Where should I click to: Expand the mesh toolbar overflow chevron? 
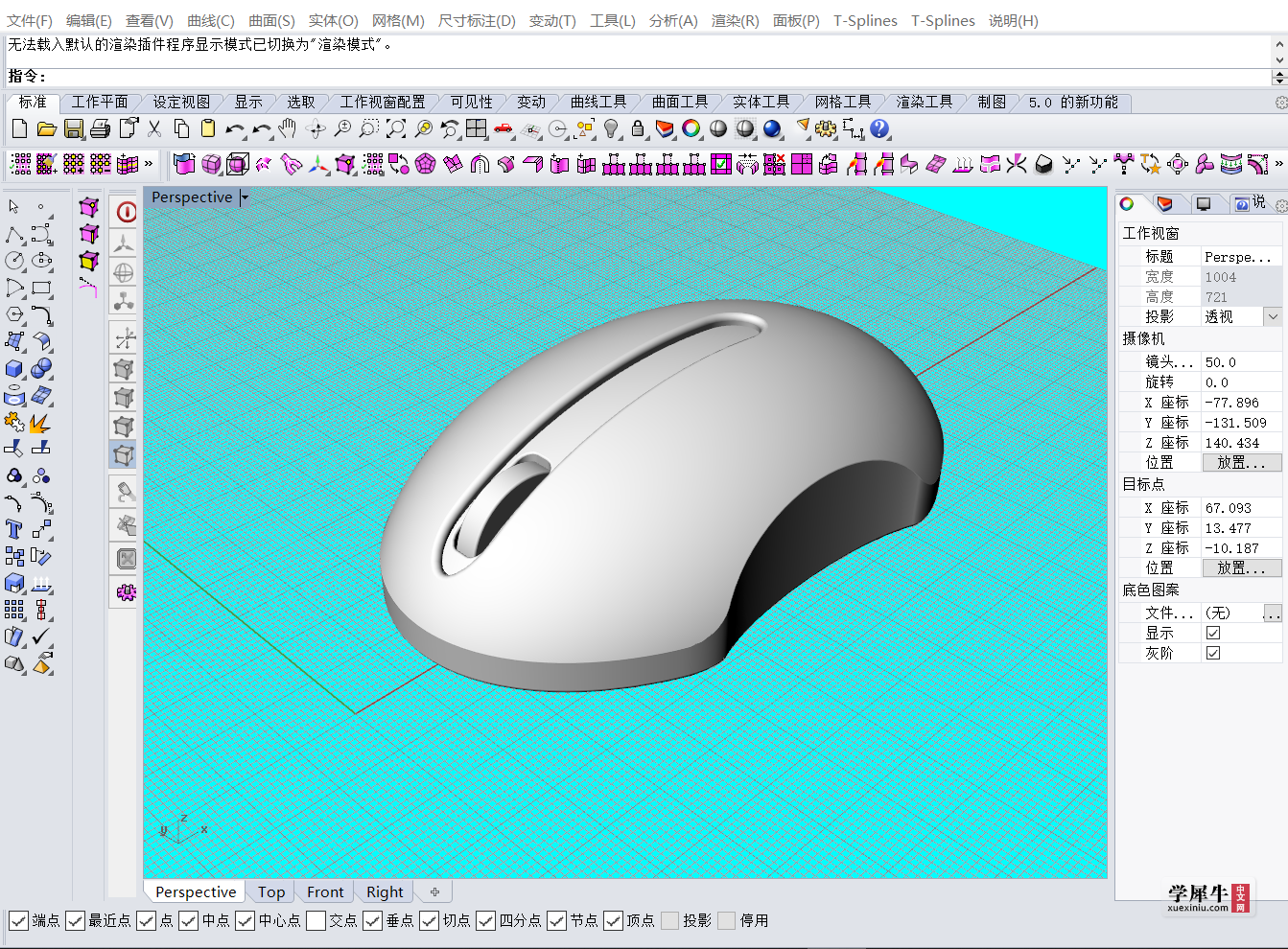click(x=149, y=164)
